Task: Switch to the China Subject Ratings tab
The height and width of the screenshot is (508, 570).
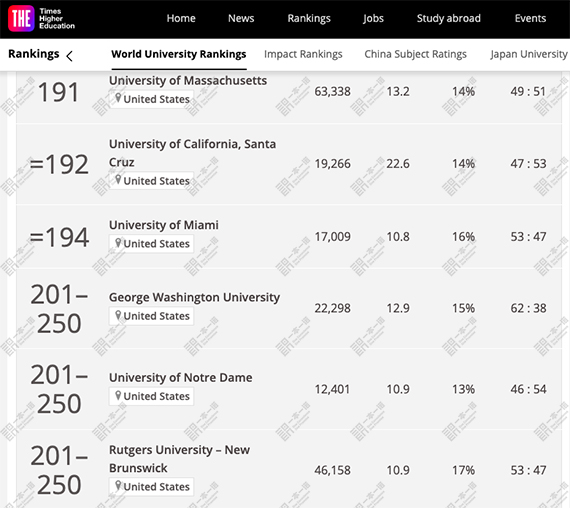Action: point(416,54)
